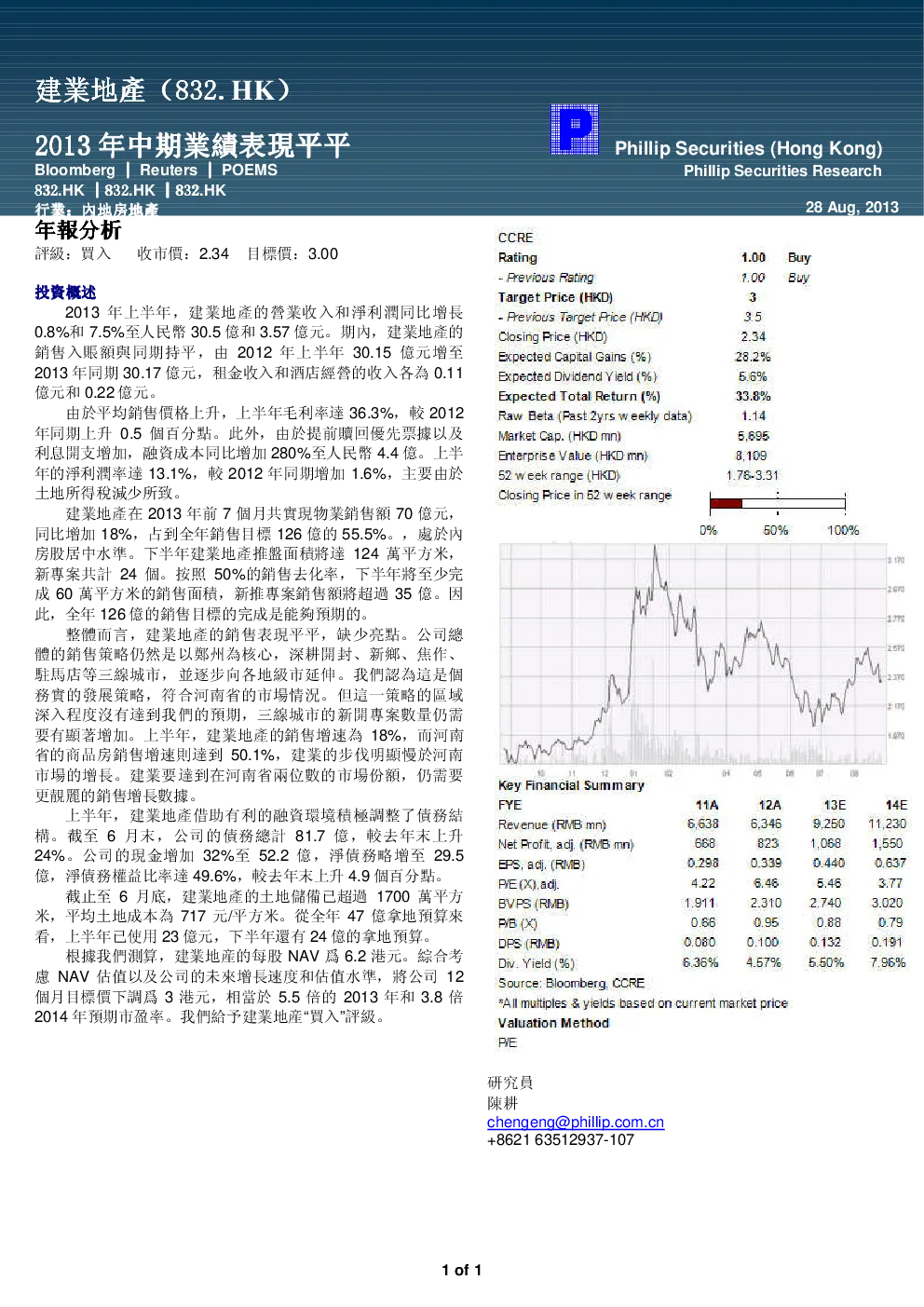924x1307 pixels.
Task: Click the Valuation Method heading
Action: pos(553,1022)
